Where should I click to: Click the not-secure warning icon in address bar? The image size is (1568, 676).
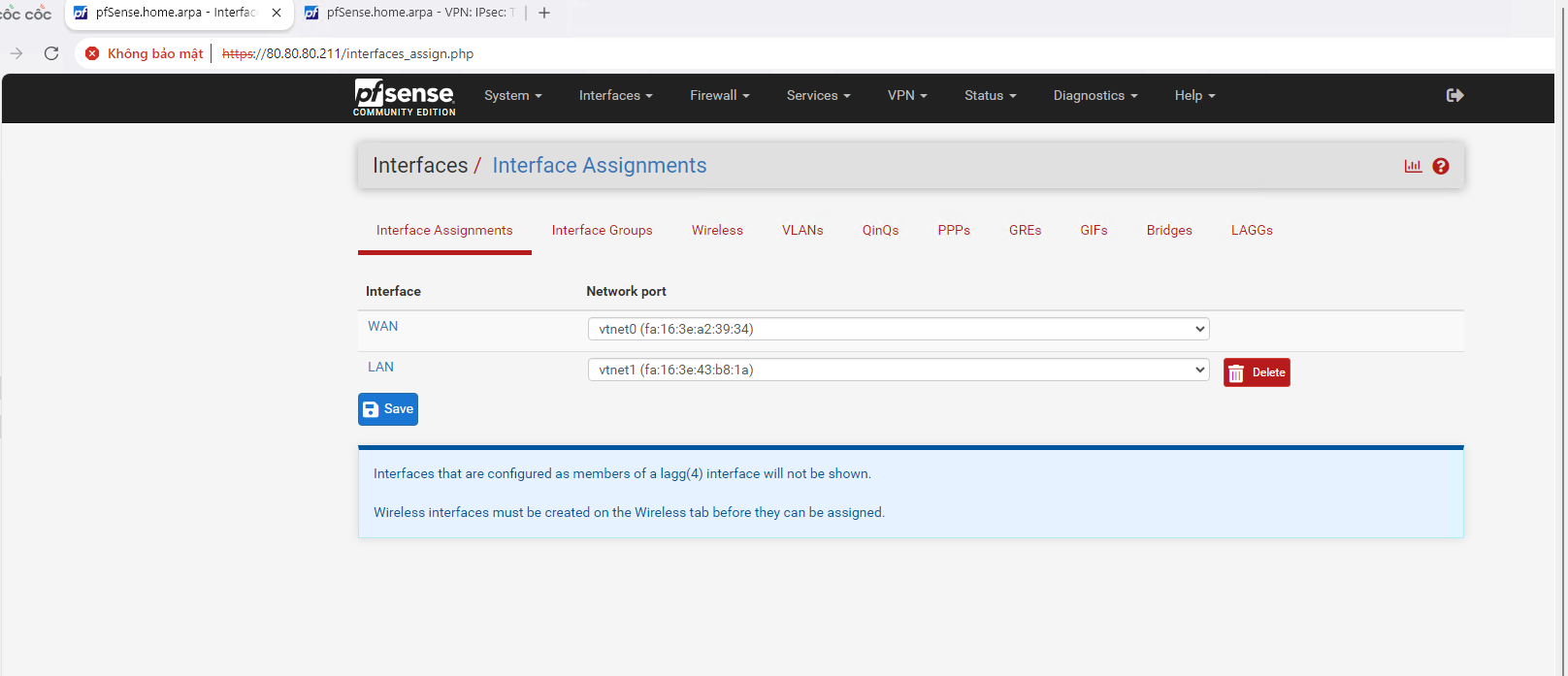pyautogui.click(x=92, y=53)
